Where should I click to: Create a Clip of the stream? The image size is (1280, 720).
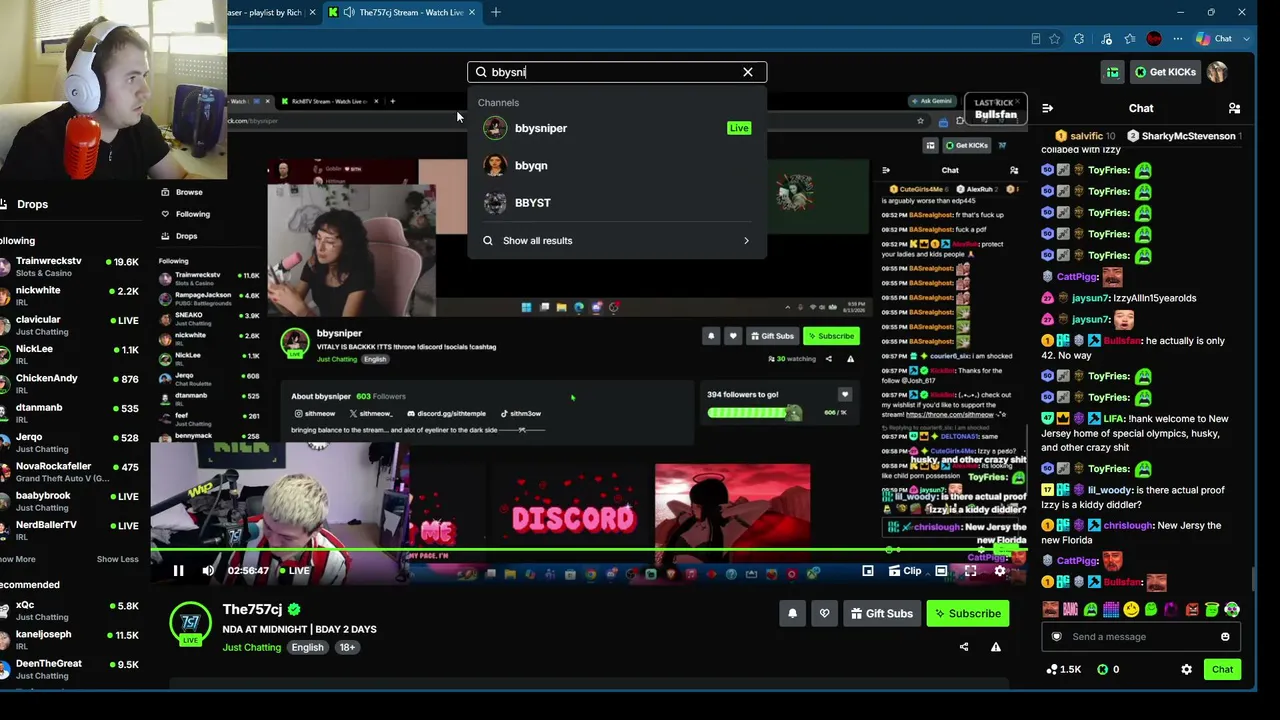(905, 571)
